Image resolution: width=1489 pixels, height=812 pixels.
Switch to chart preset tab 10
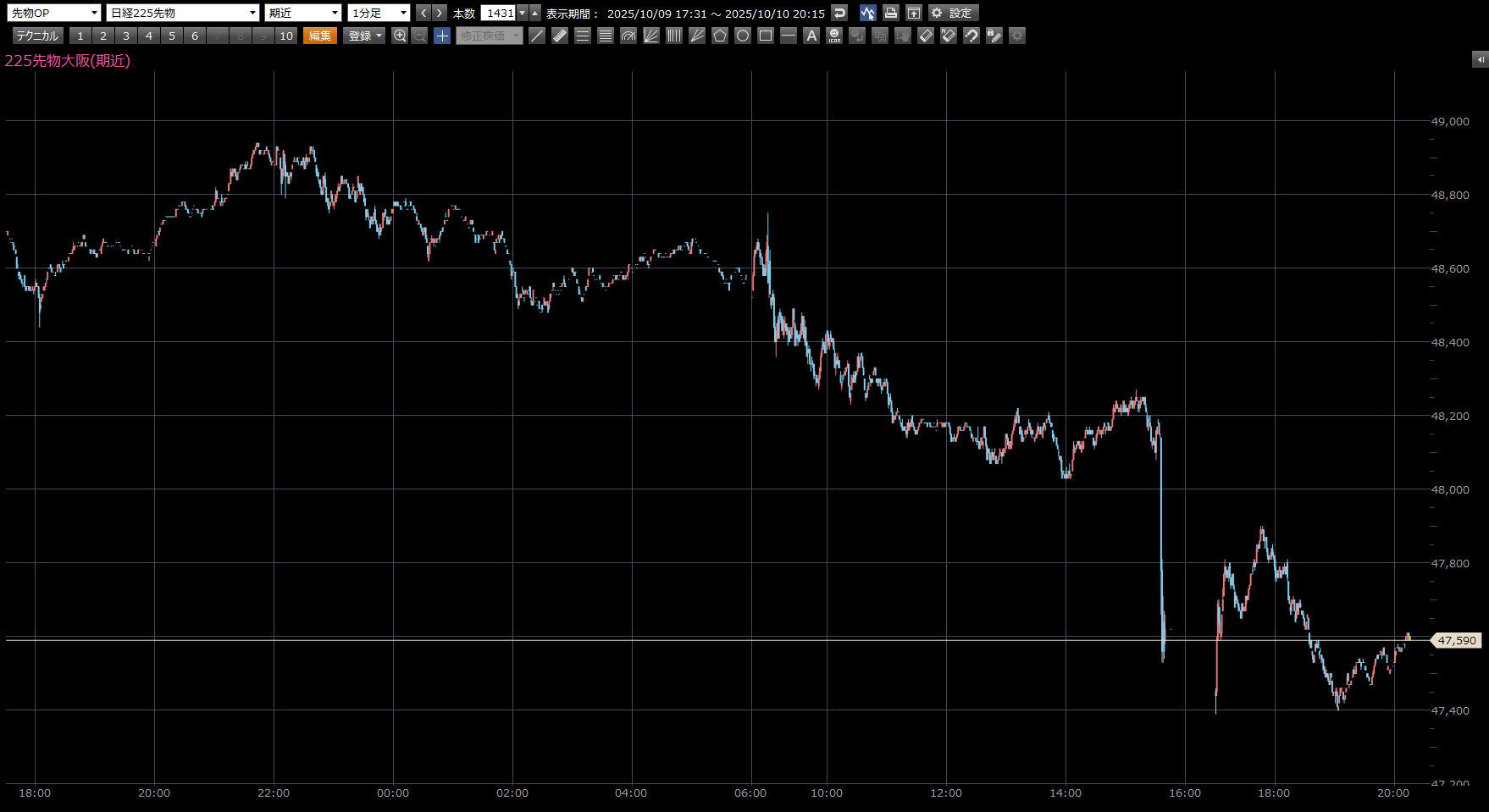click(x=286, y=36)
